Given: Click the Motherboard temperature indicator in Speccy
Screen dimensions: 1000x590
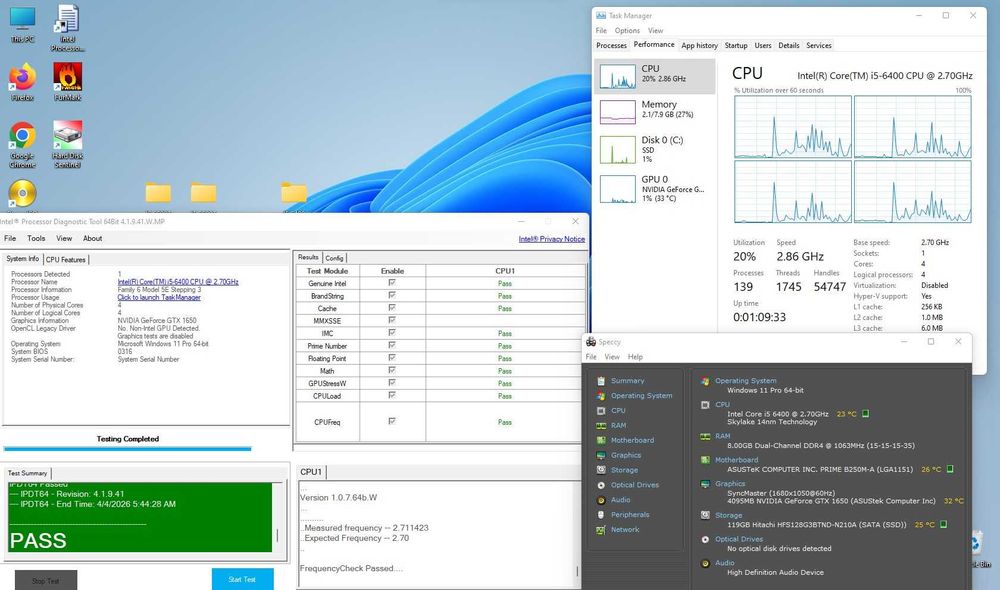Looking at the screenshot, I should pos(950,469).
